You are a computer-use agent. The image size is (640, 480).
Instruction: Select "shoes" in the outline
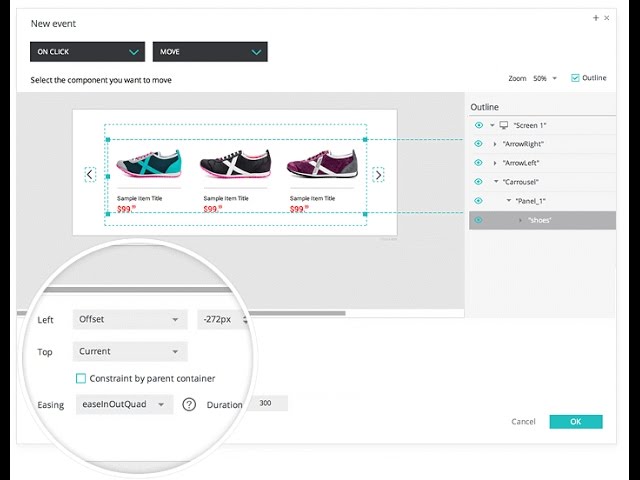pos(539,220)
